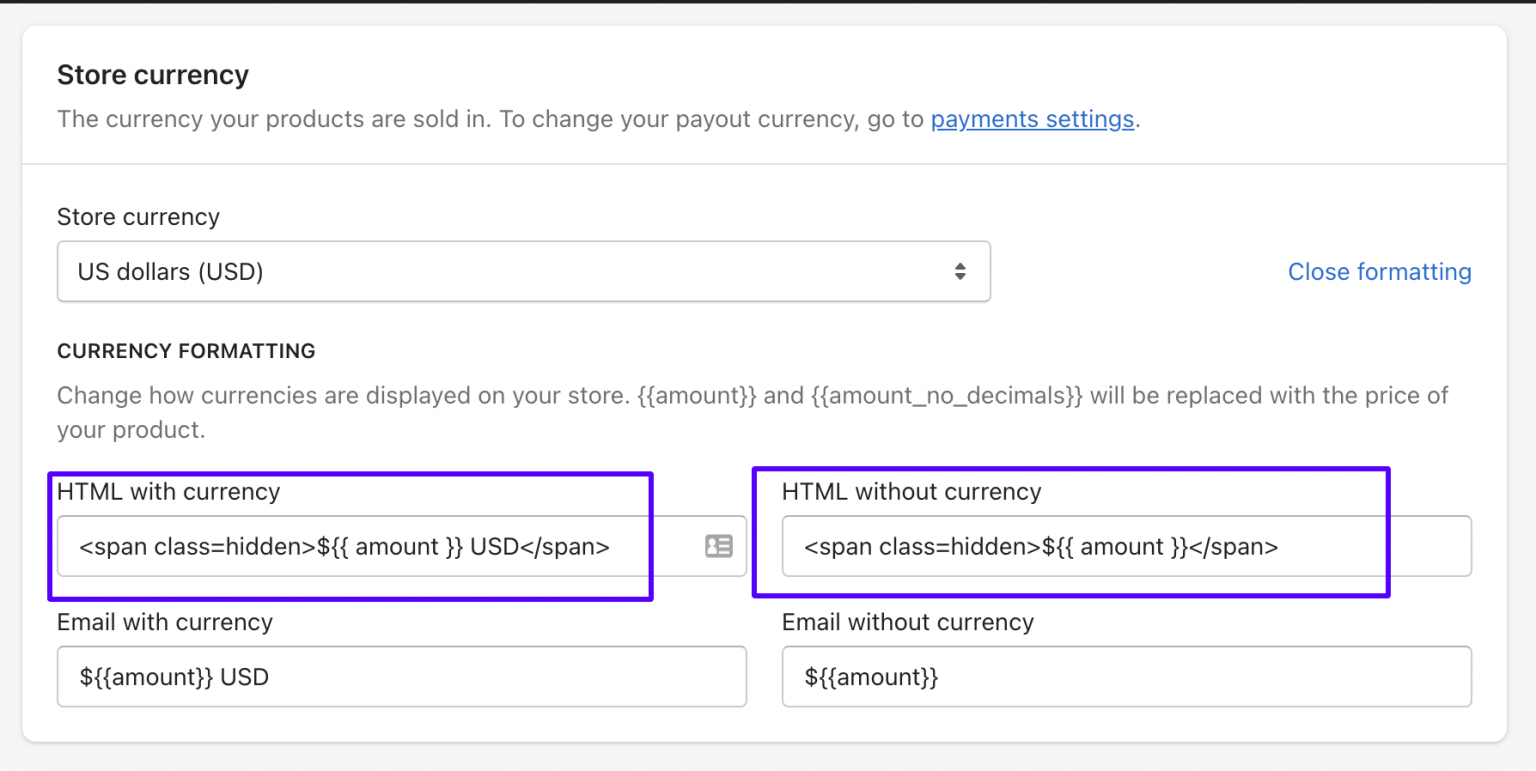Click the contact card autofill icon
Viewport: 1536px width, 771px height.
coord(718,546)
